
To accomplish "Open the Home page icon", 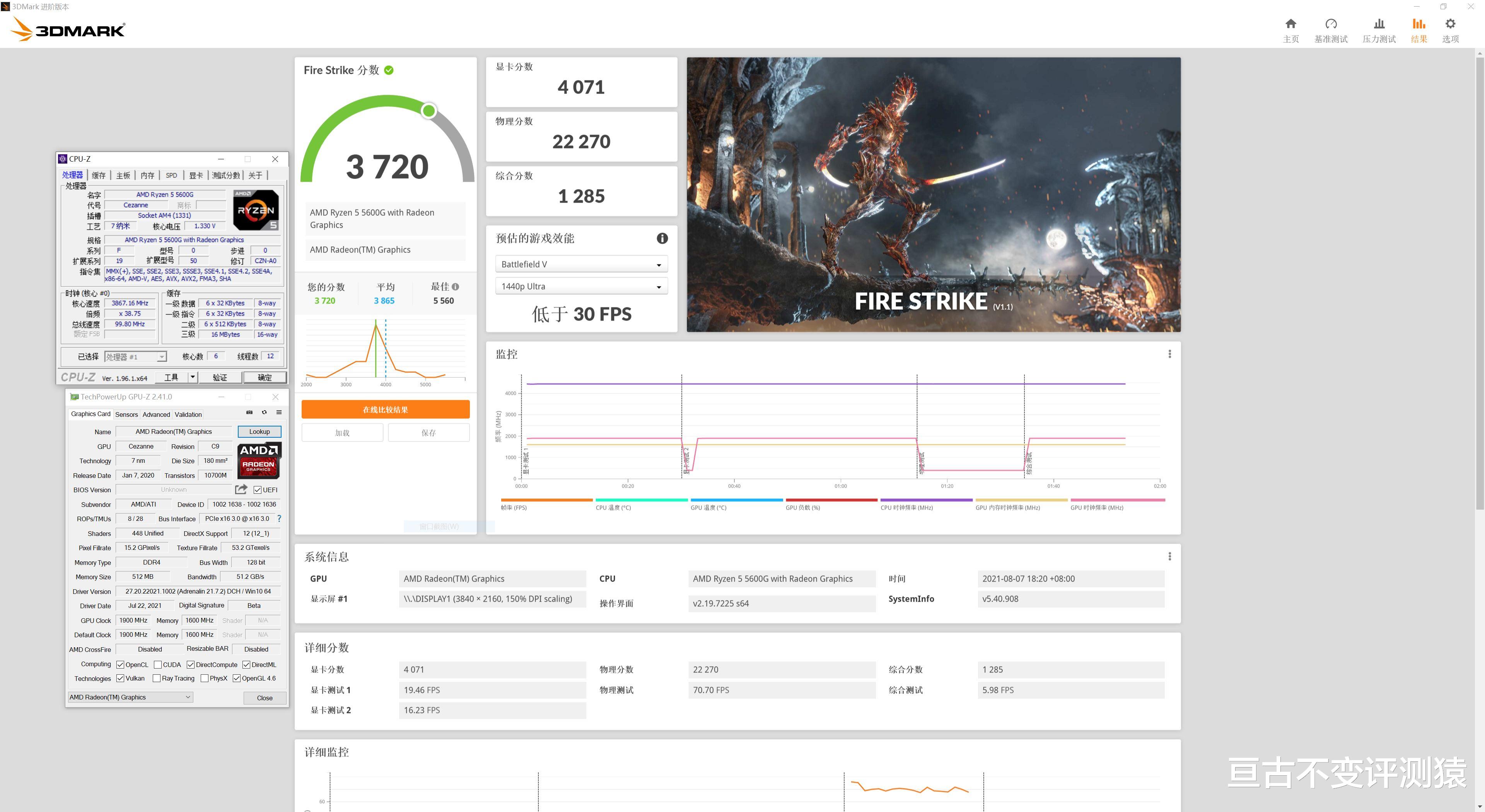I will point(1290,24).
